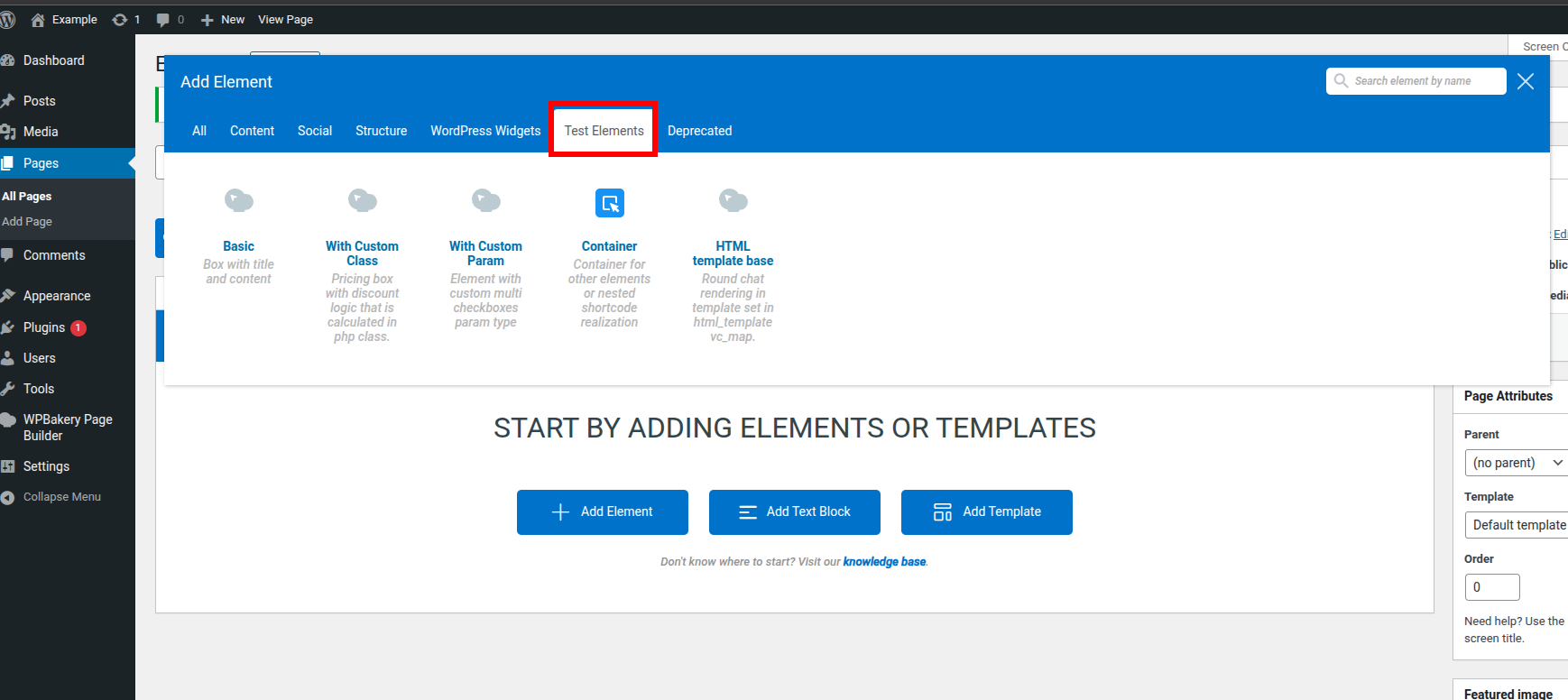1568x700 pixels.
Task: Click the Add Element panel heading
Action: [x=226, y=82]
